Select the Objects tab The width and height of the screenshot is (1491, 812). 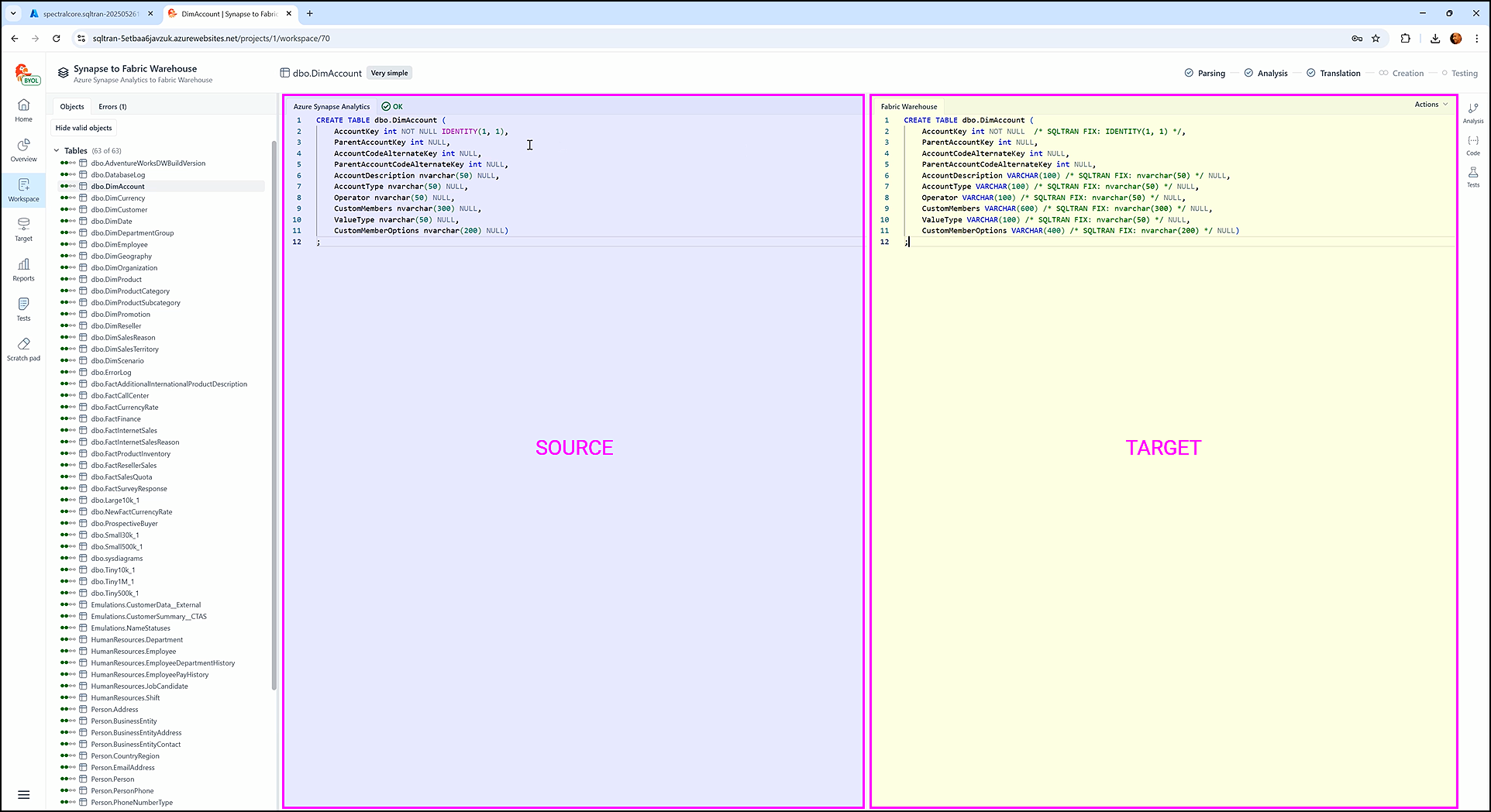click(x=72, y=107)
